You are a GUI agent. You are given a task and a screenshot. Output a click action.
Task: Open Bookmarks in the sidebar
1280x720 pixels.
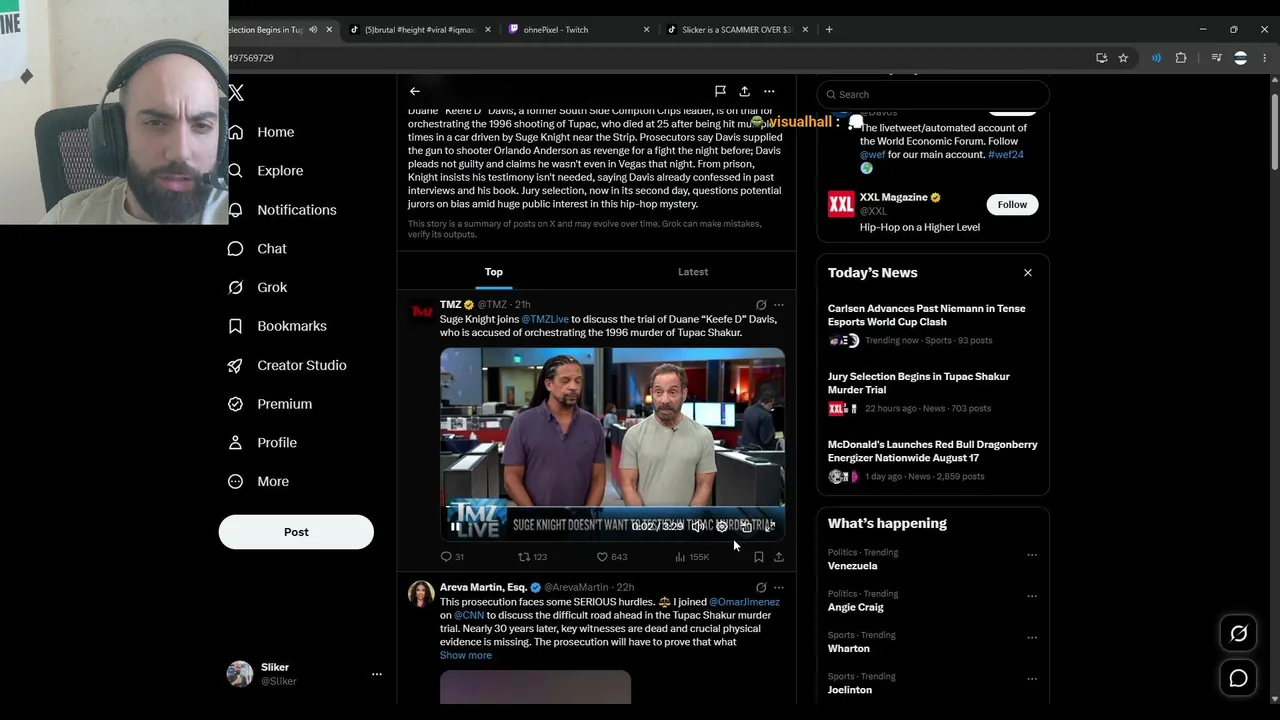(x=277, y=326)
